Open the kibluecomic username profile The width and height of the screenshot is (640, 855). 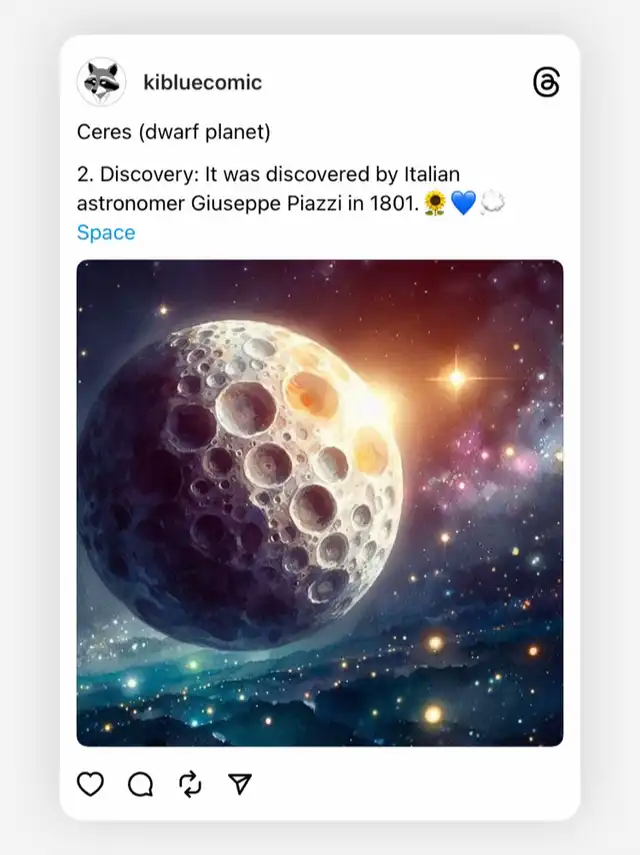pos(202,82)
